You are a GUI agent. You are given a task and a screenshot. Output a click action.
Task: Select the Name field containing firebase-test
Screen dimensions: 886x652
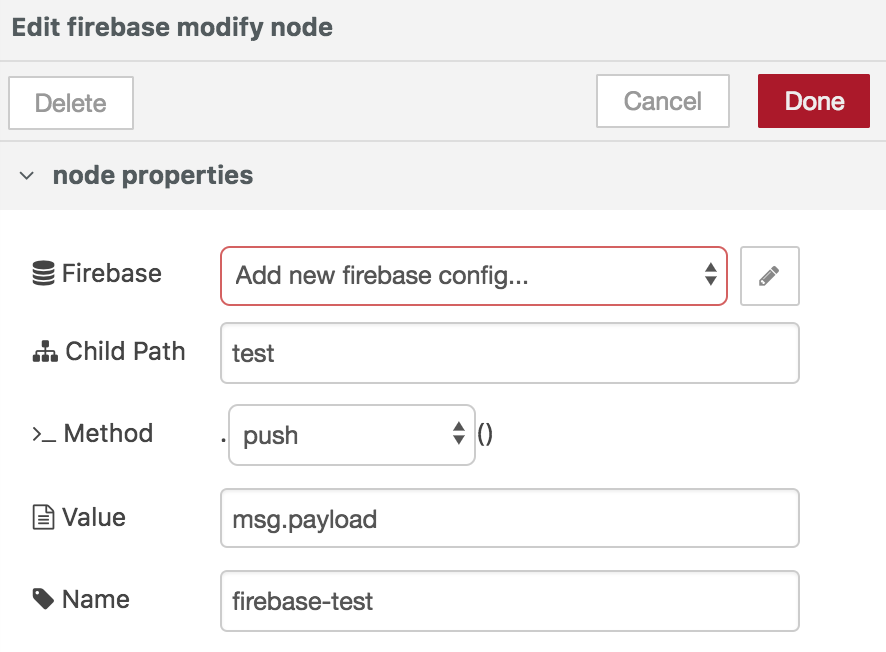(x=509, y=601)
